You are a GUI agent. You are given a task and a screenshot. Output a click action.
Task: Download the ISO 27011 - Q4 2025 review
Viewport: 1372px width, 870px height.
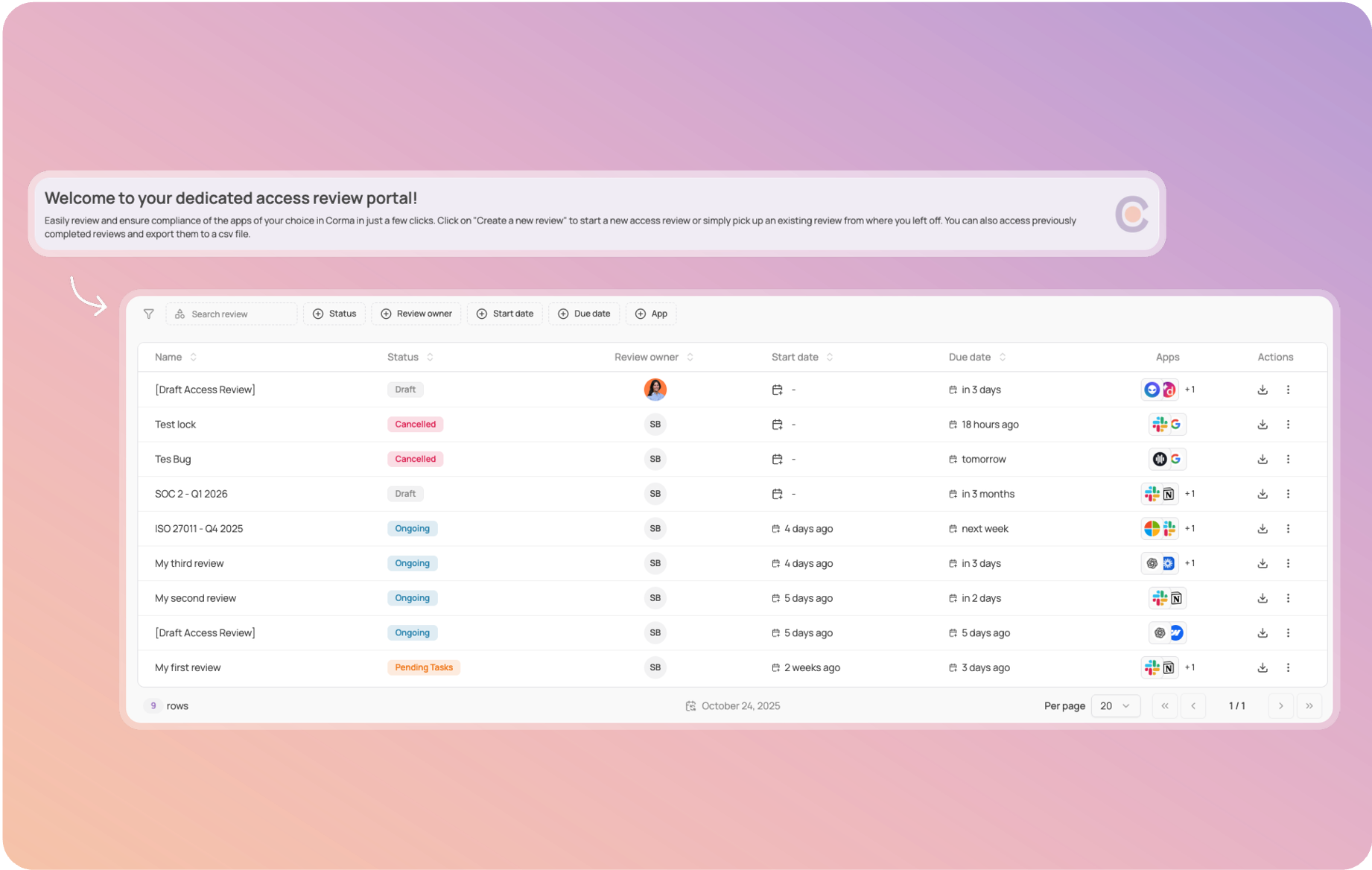pyautogui.click(x=1263, y=529)
